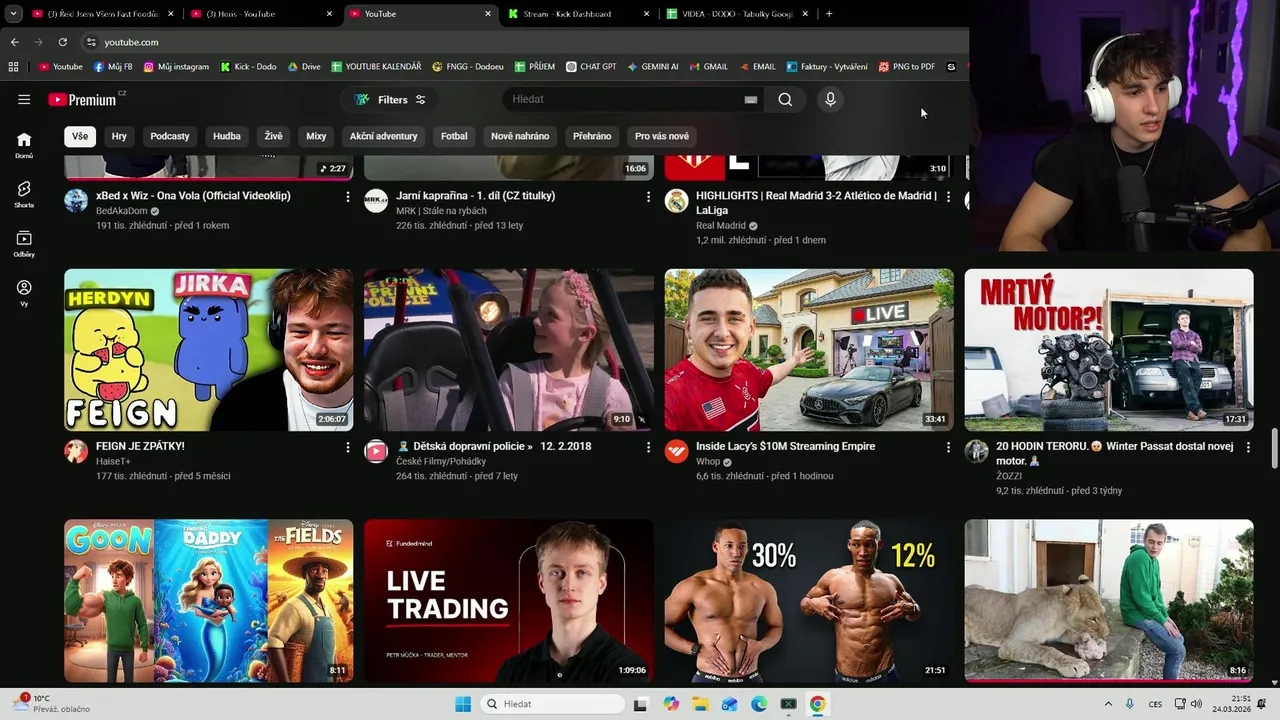The height and width of the screenshot is (720, 1280).
Task: Reload the page with the refresh icon
Action: [x=62, y=42]
